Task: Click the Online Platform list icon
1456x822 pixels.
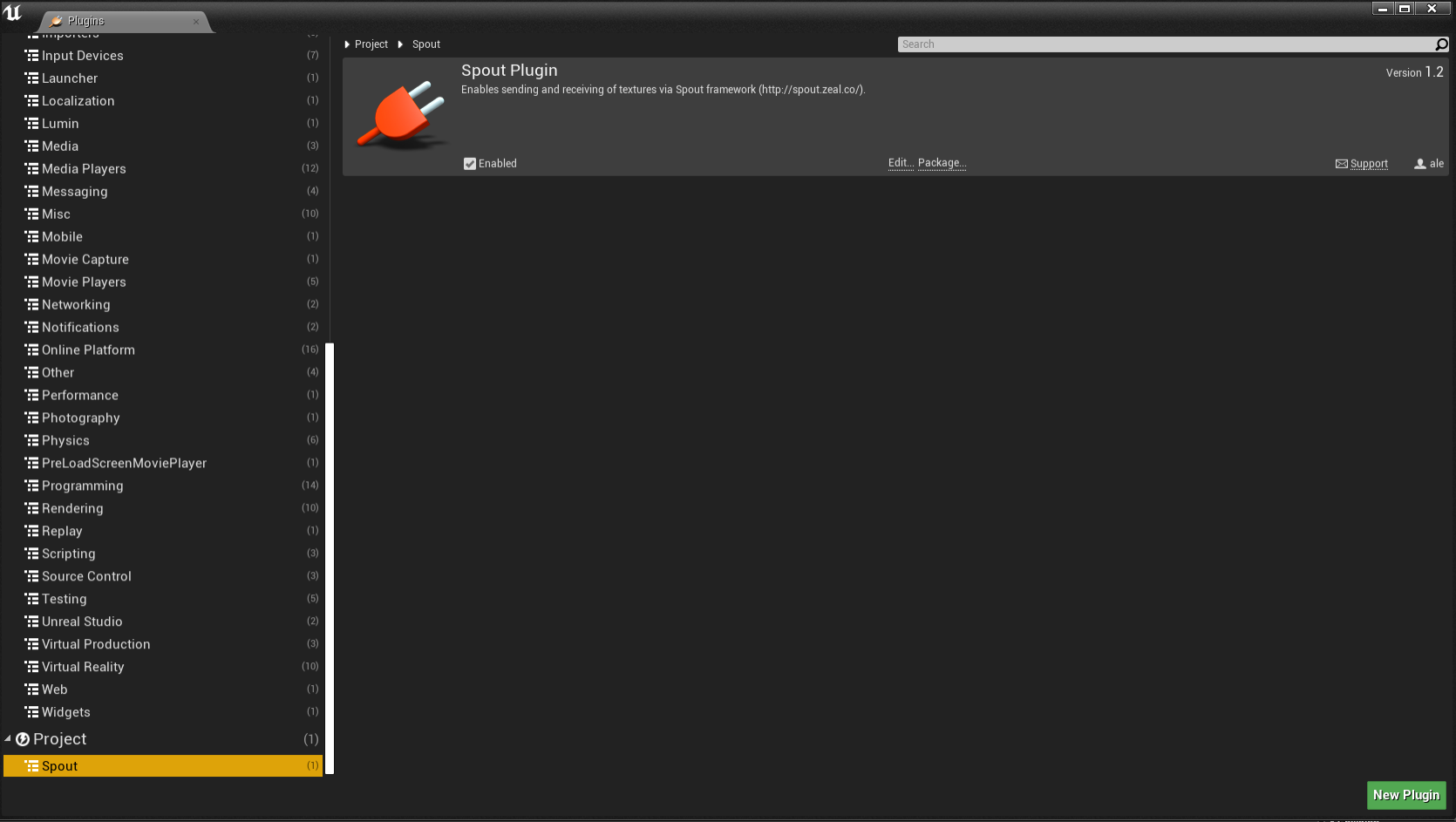Action: pyautogui.click(x=31, y=350)
